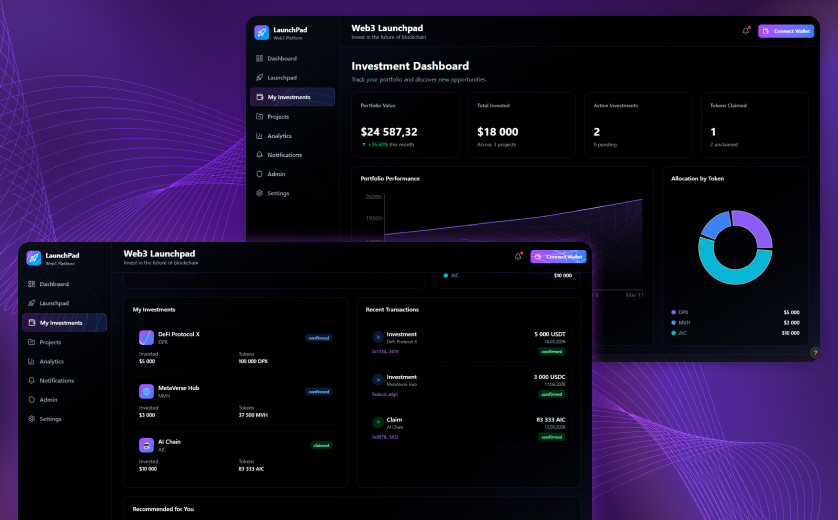The width and height of the screenshot is (838, 520).
Task: Click the Claim transaction icon in Recent Transactions
Action: [377, 423]
